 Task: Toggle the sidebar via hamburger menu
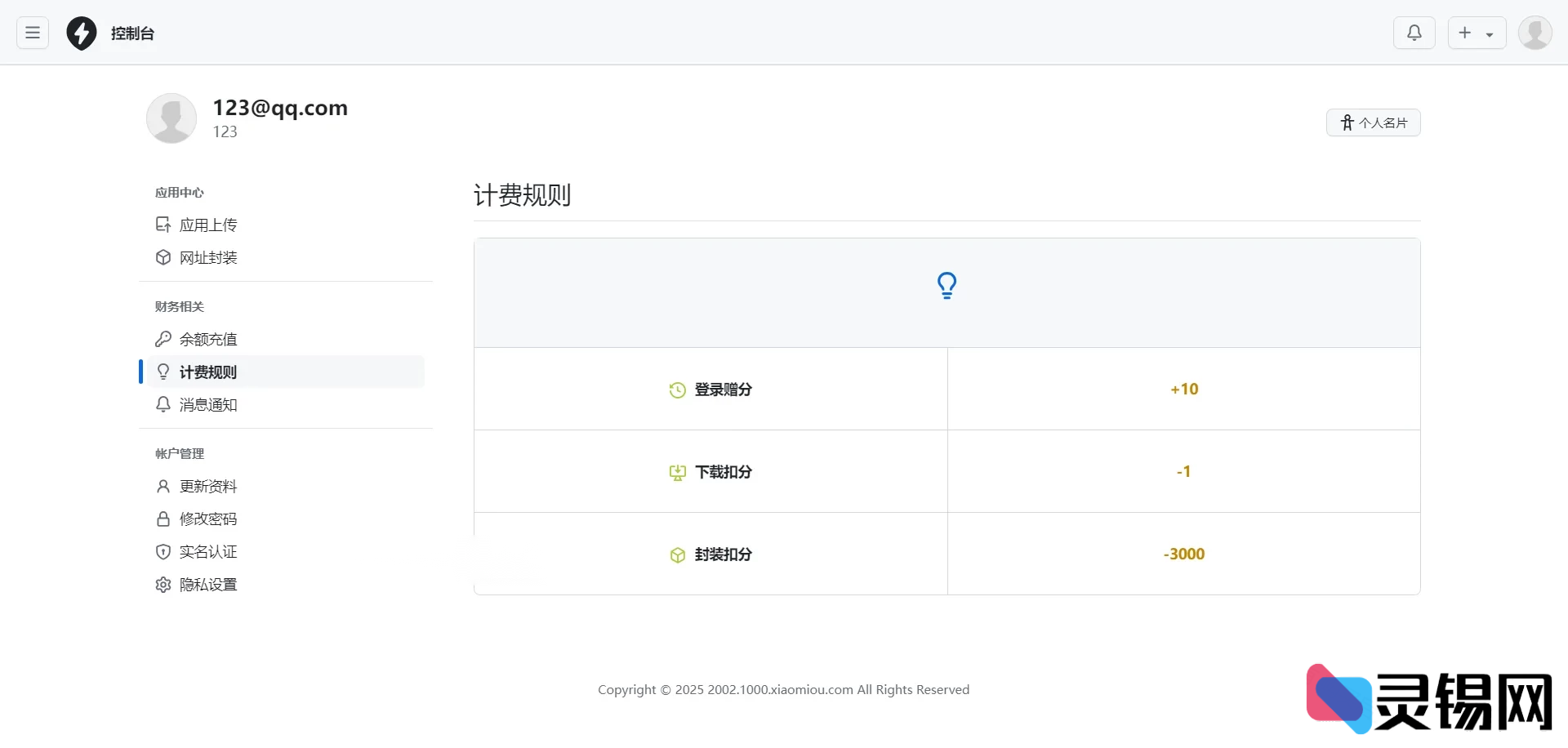[x=32, y=33]
